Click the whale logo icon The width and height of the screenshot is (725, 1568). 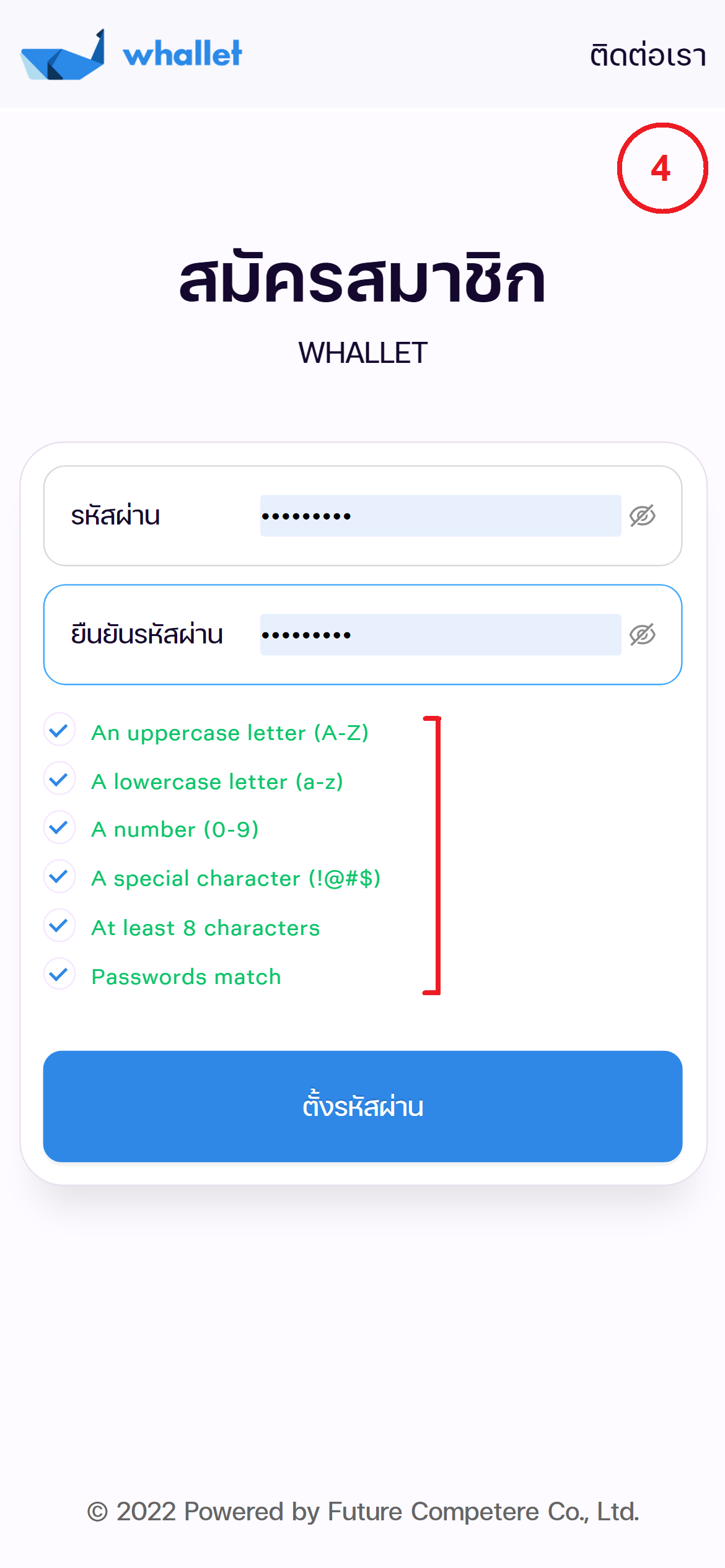pyautogui.click(x=63, y=56)
